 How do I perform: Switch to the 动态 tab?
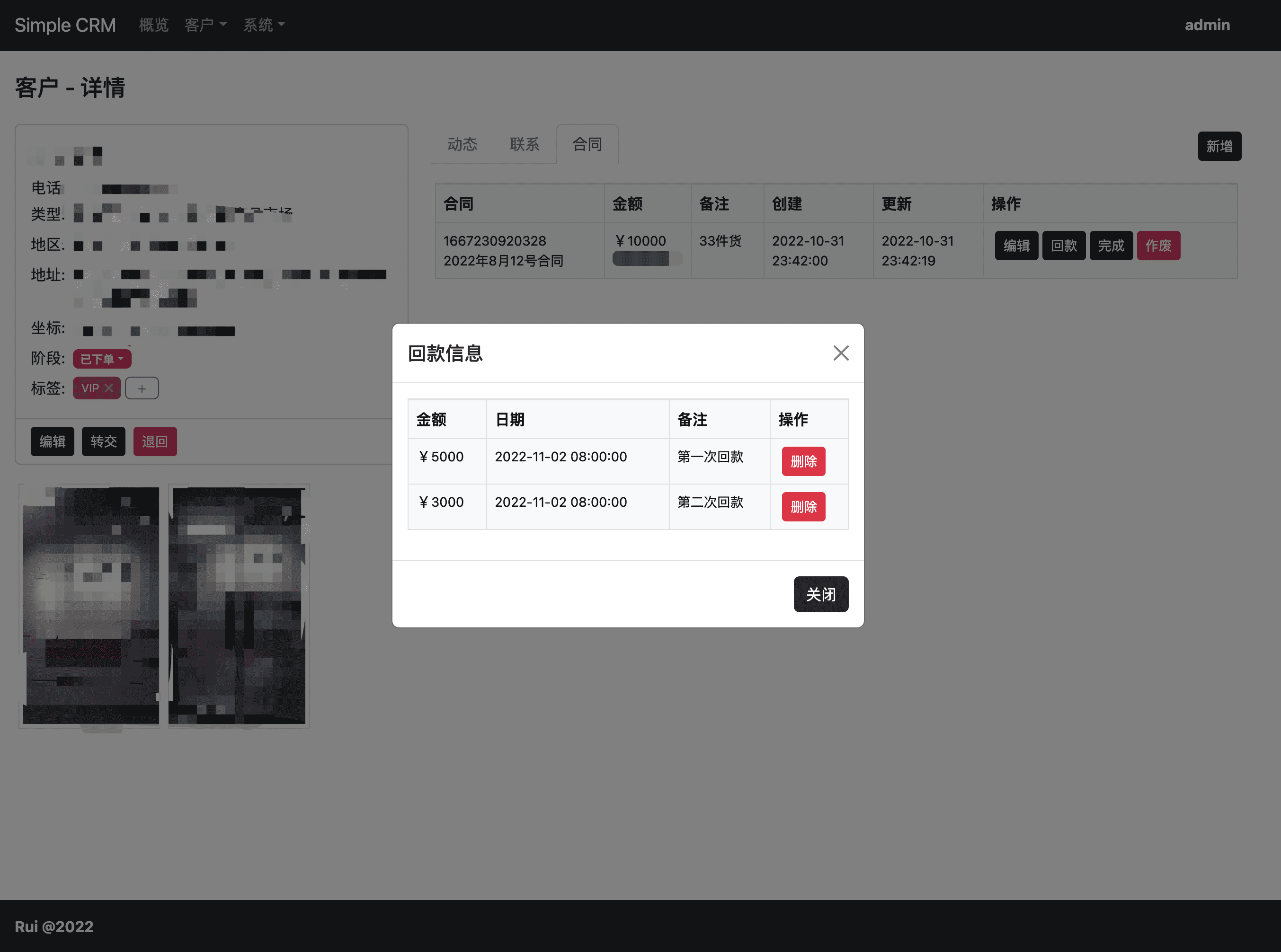[x=462, y=144]
